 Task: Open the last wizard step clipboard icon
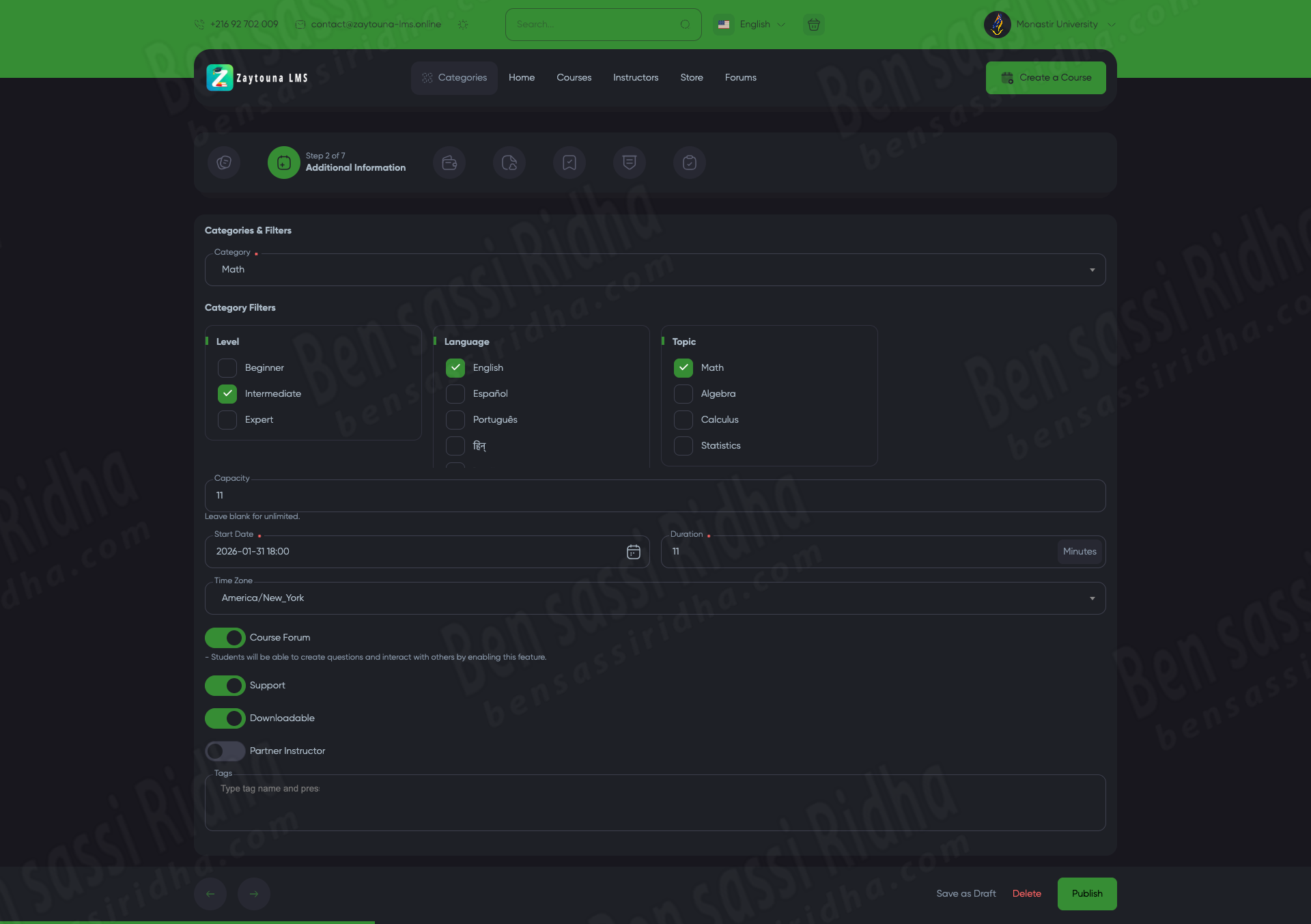tap(690, 163)
